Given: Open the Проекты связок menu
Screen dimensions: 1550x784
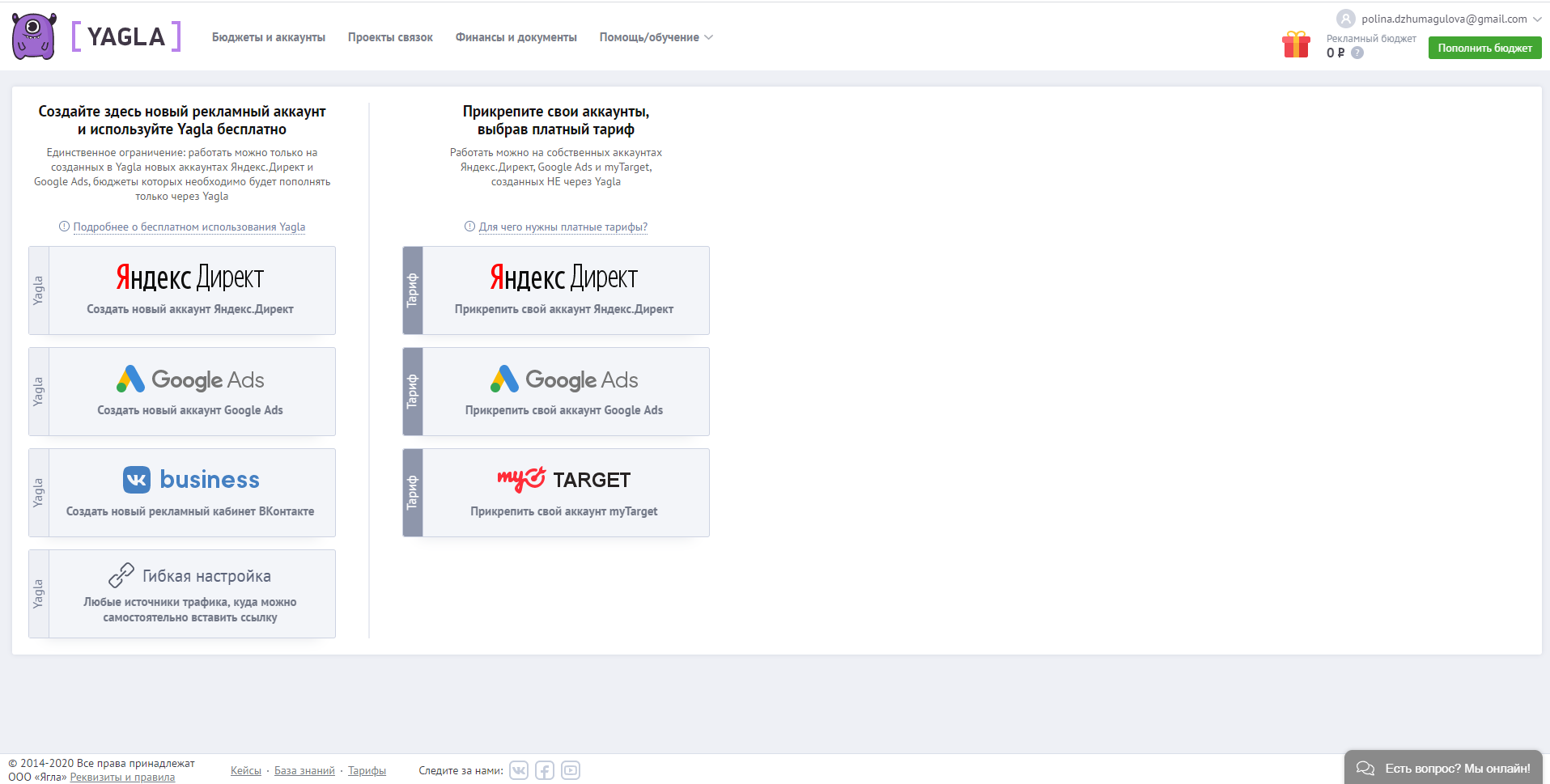Looking at the screenshot, I should pos(390,37).
